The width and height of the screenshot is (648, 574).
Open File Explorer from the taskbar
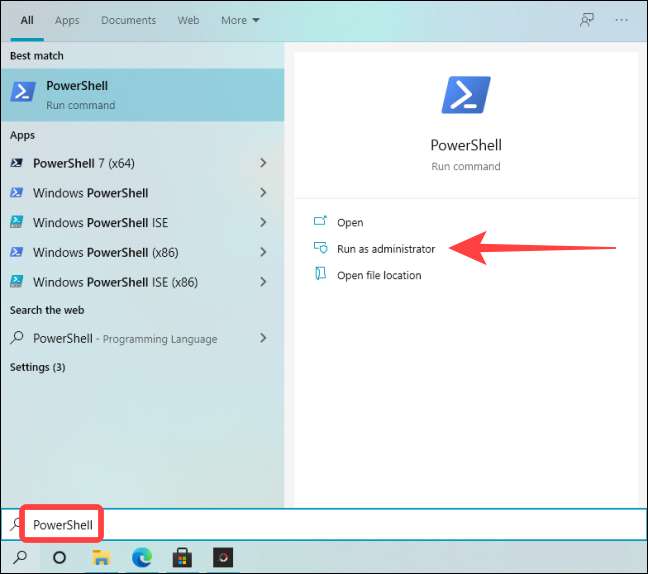(x=101, y=557)
